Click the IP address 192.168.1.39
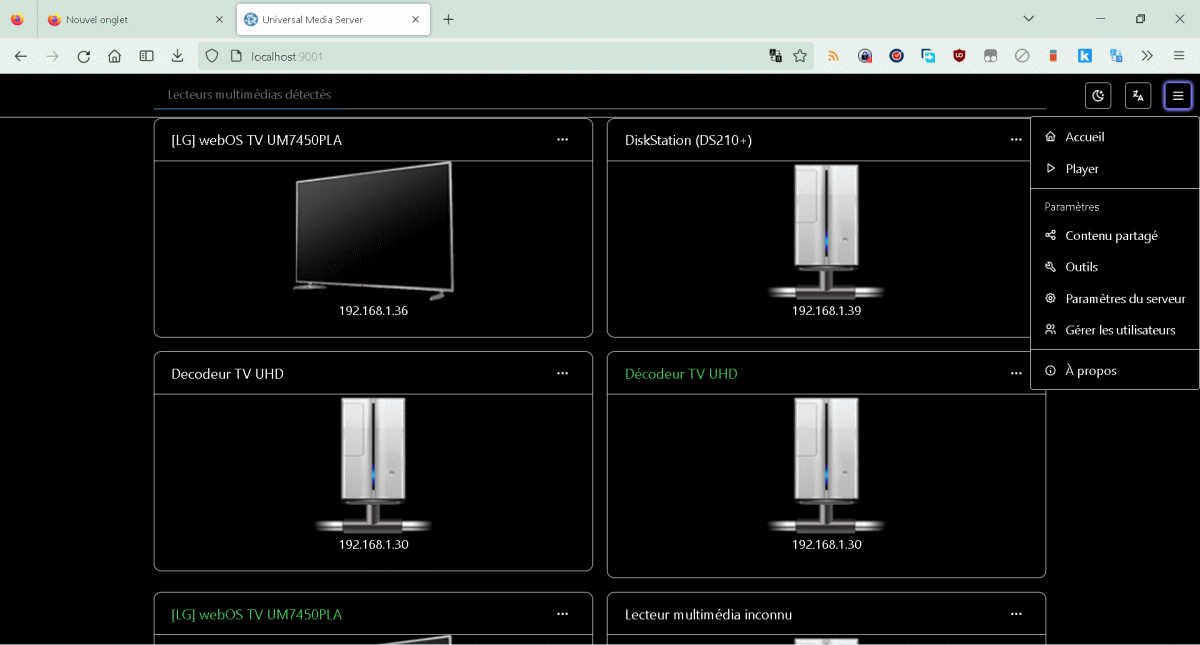Image resolution: width=1200 pixels, height=645 pixels. (x=826, y=311)
